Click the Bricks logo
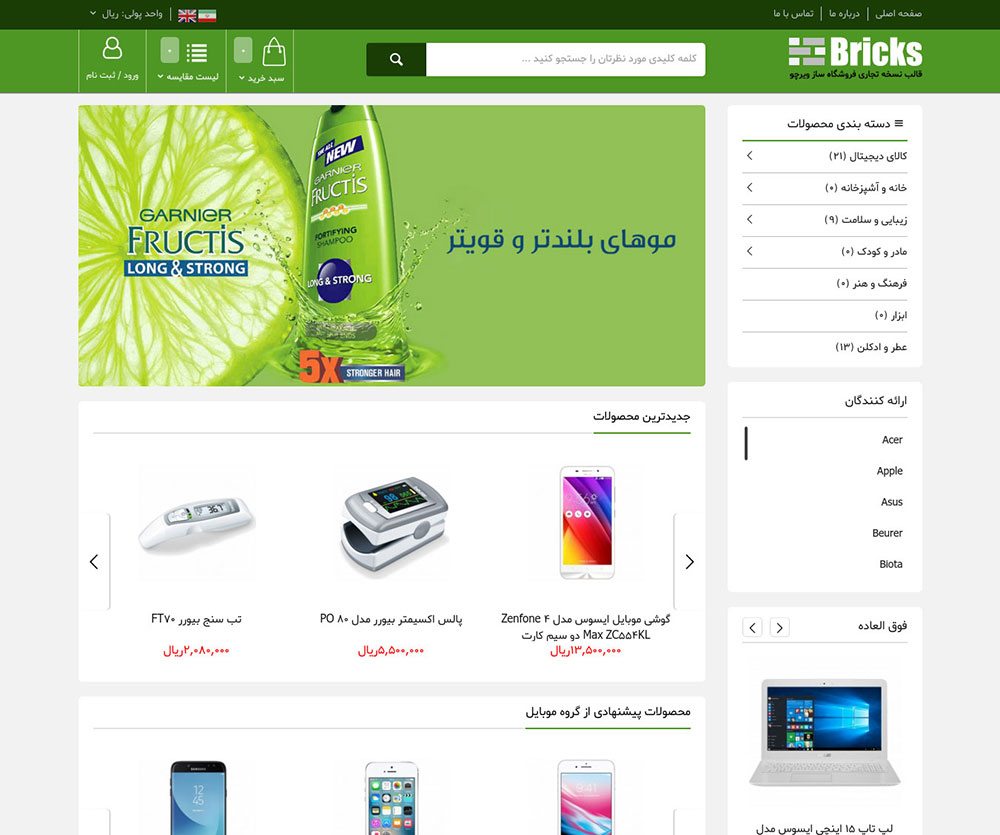 (855, 57)
